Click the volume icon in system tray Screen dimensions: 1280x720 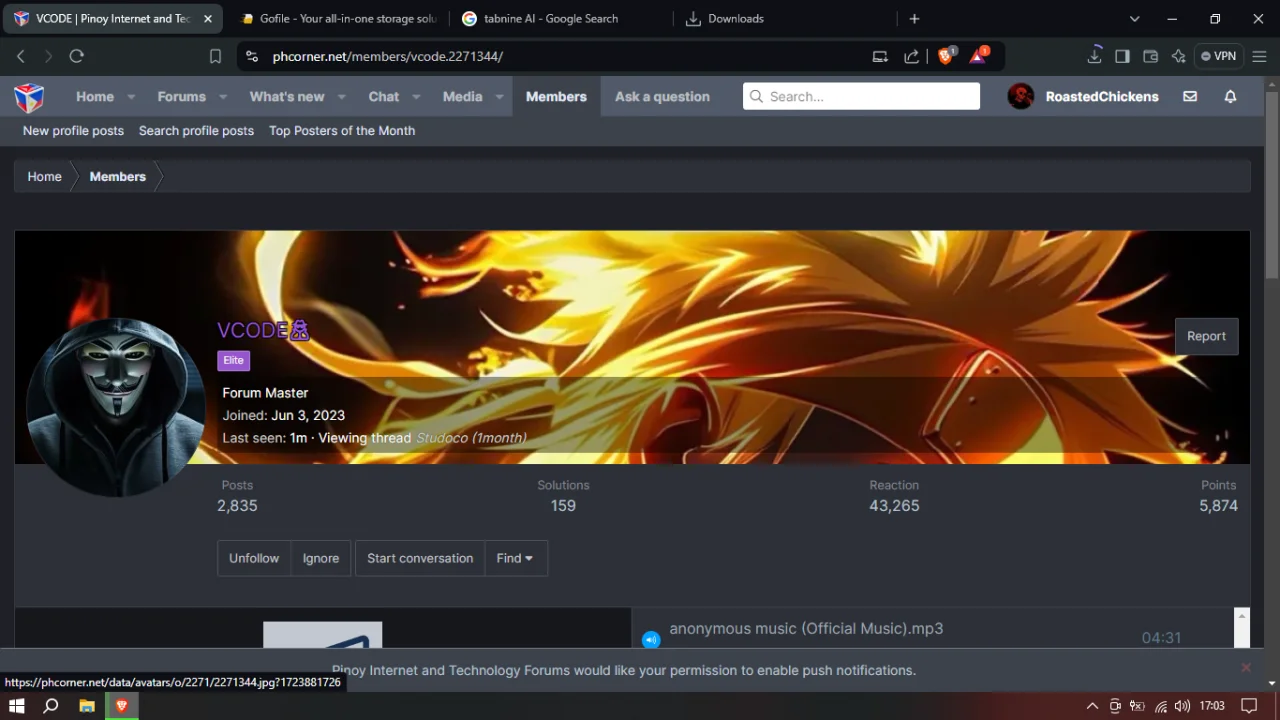coord(1182,706)
